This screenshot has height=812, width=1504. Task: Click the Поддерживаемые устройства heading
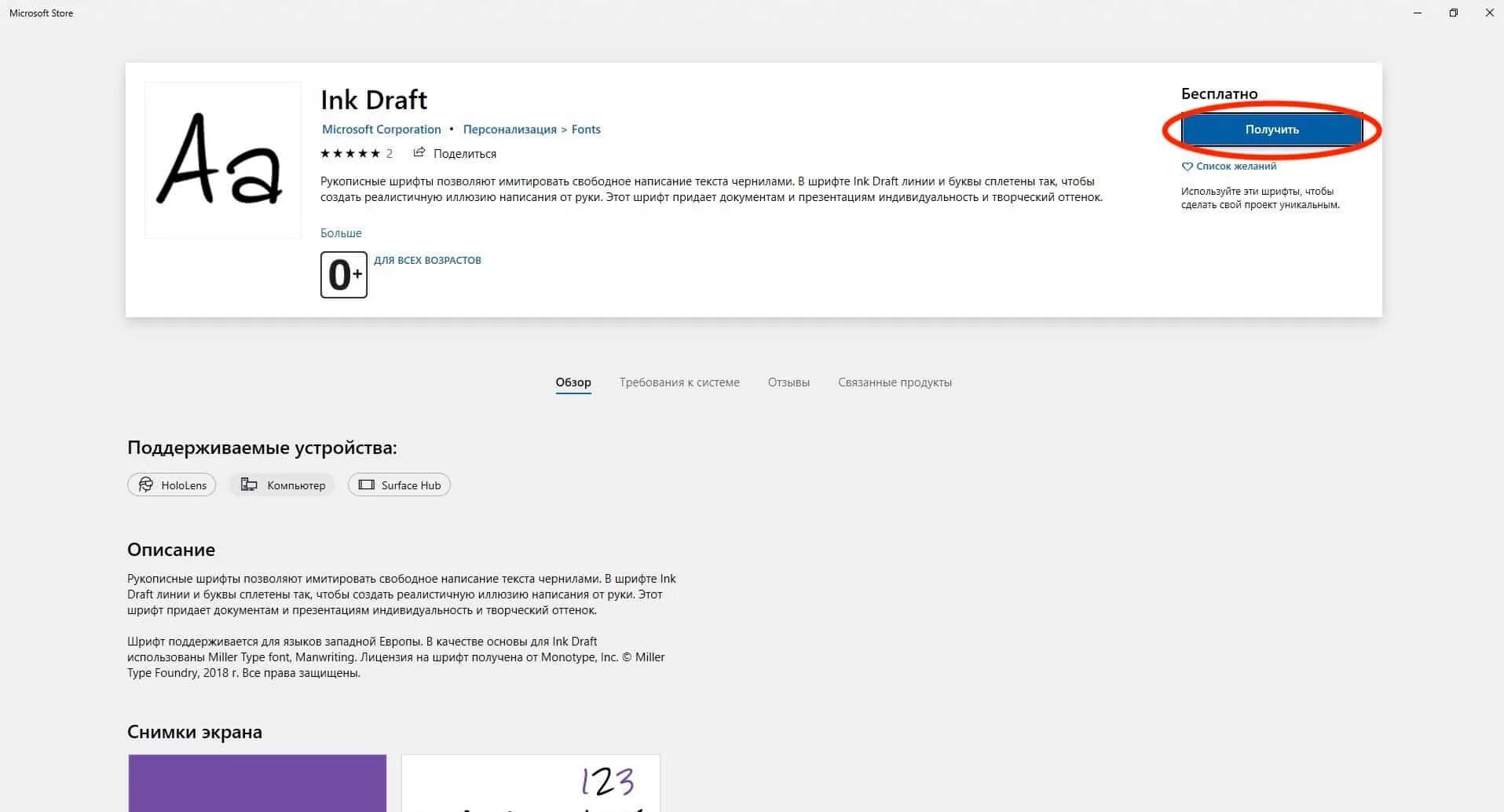(x=262, y=448)
